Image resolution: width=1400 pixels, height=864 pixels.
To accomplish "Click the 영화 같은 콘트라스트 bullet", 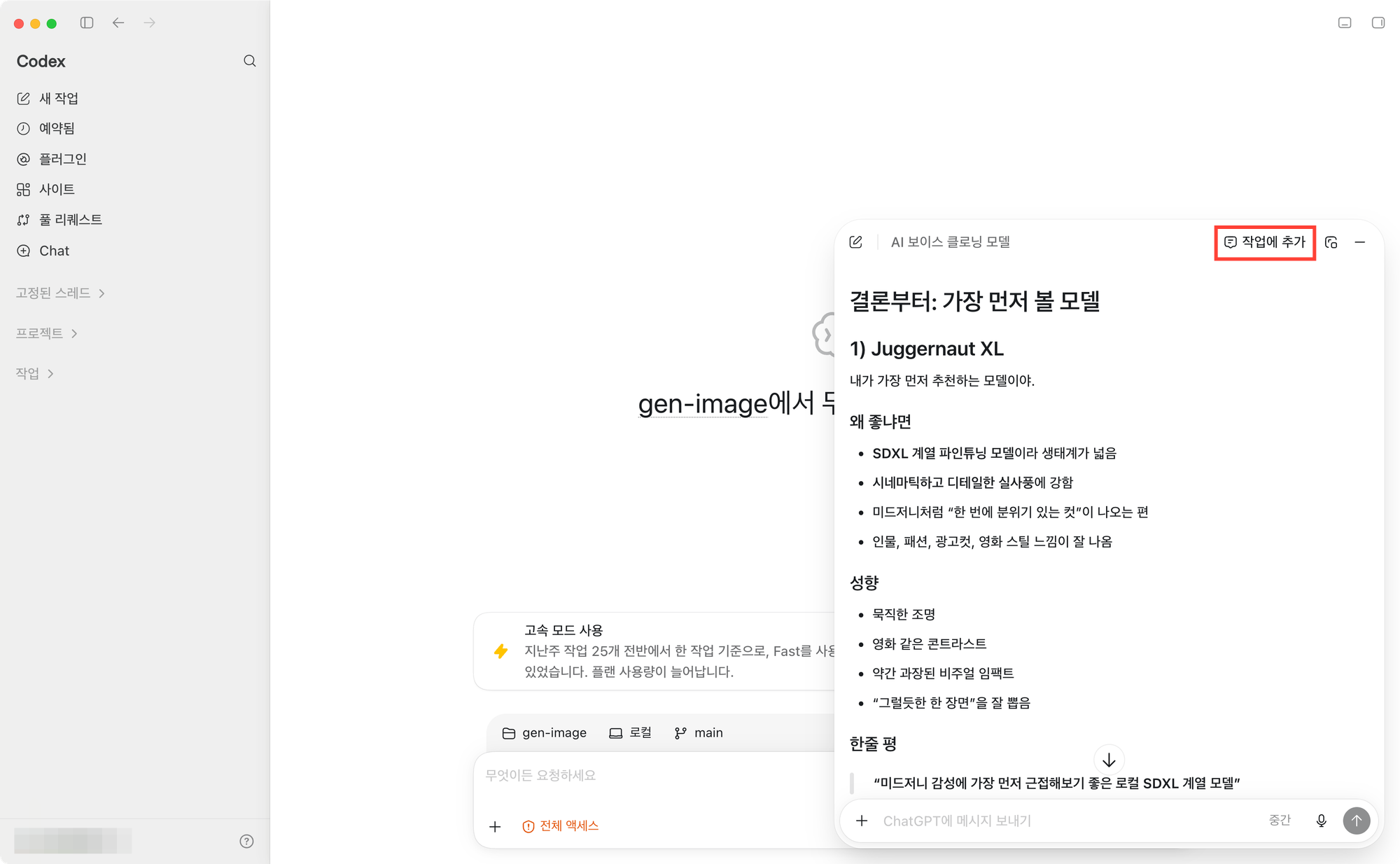I will click(930, 644).
